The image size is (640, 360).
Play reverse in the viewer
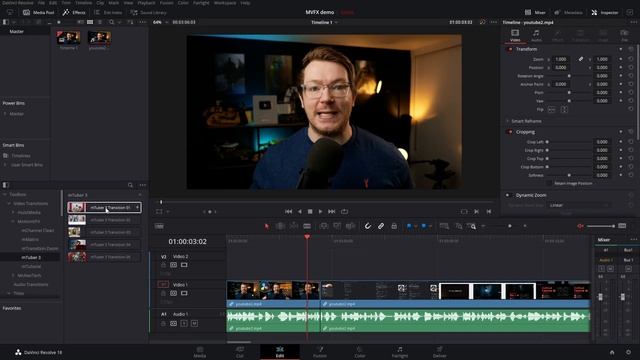pyautogui.click(x=300, y=211)
